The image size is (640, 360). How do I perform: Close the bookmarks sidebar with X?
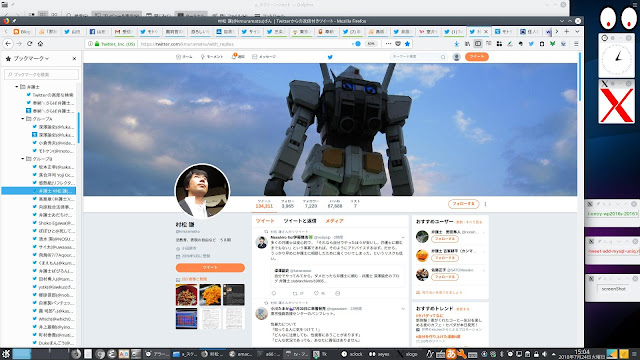pyautogui.click(x=74, y=59)
